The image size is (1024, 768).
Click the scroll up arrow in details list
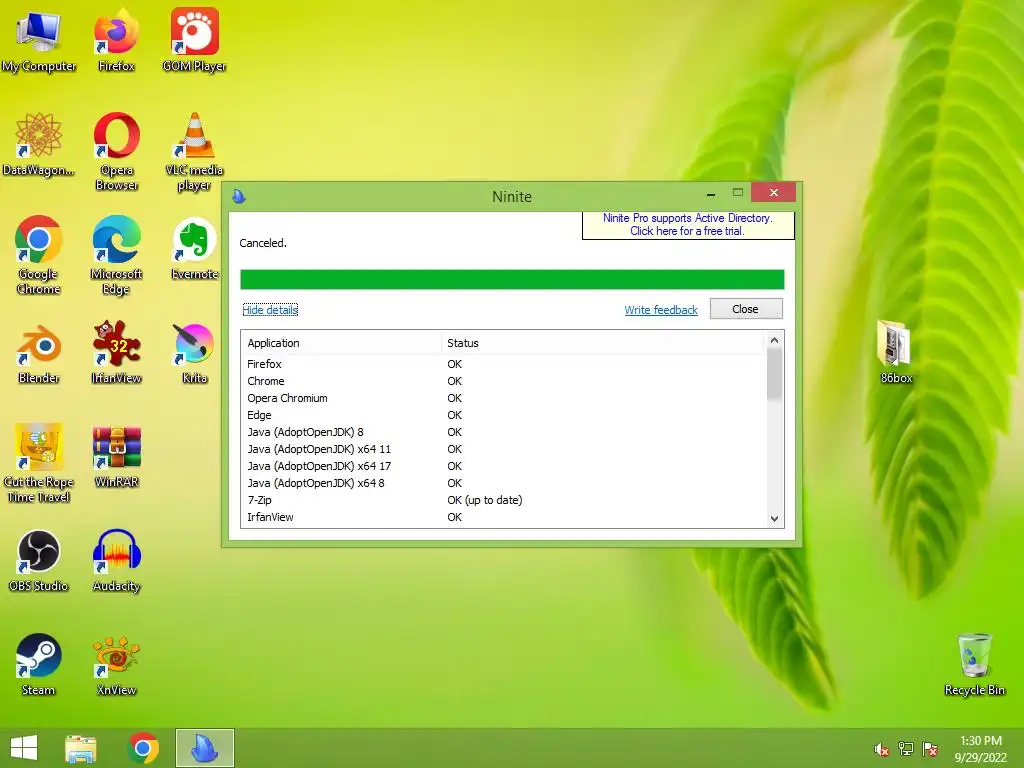tap(775, 340)
